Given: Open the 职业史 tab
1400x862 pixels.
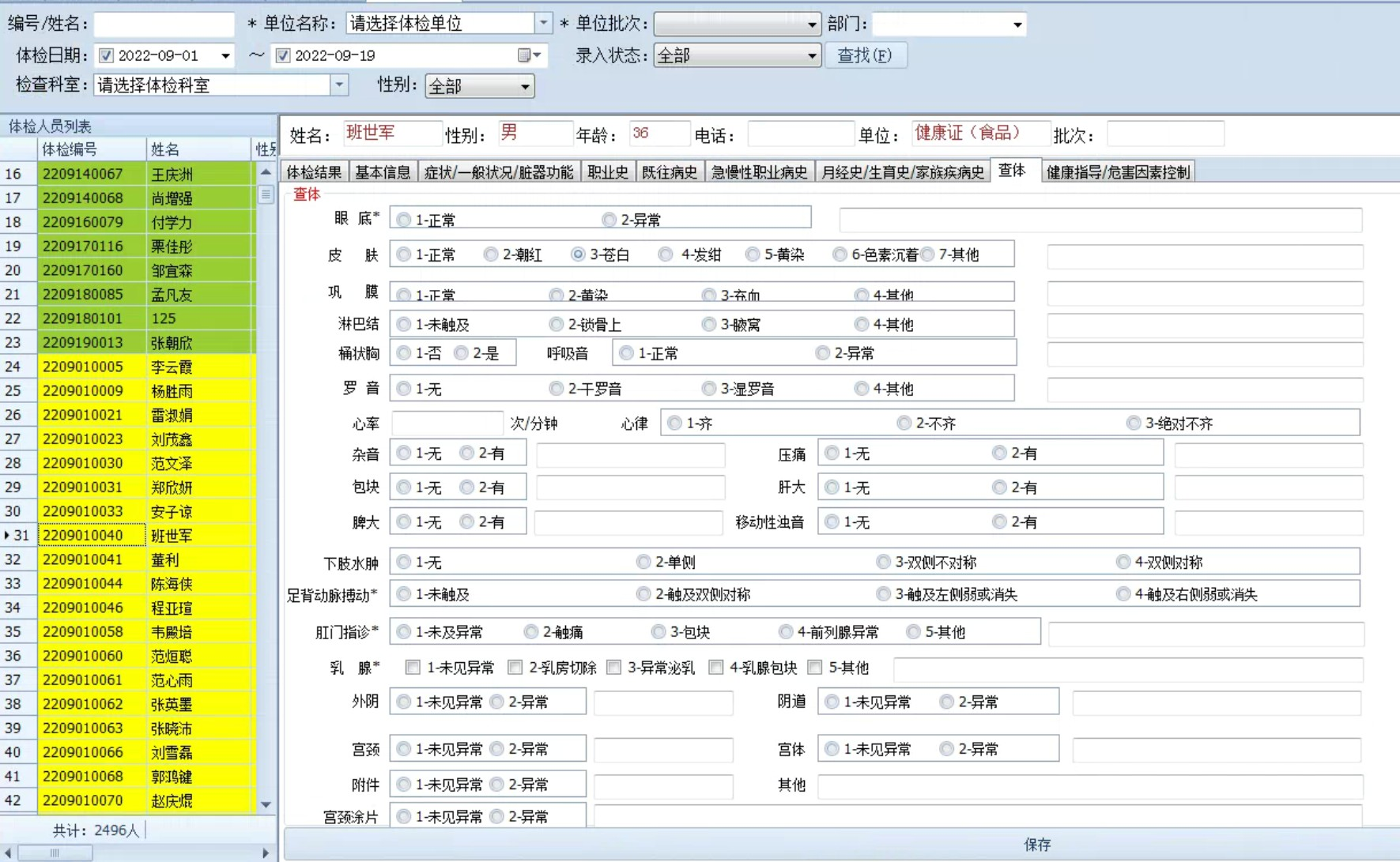Looking at the screenshot, I should [x=607, y=172].
